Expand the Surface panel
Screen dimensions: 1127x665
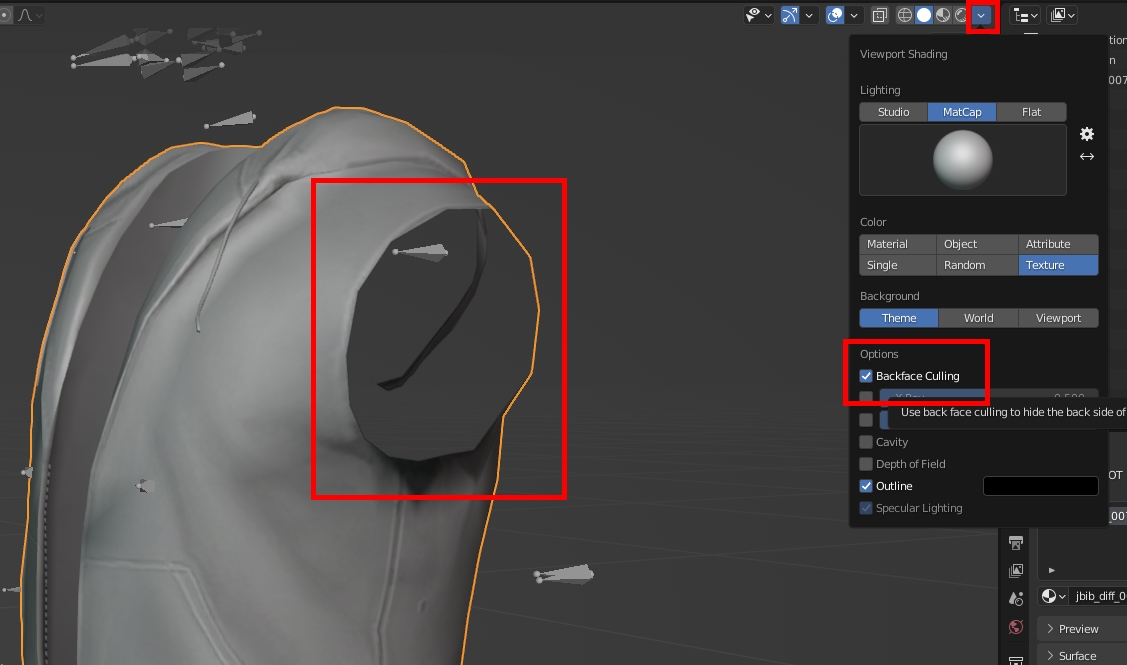(x=1077, y=656)
